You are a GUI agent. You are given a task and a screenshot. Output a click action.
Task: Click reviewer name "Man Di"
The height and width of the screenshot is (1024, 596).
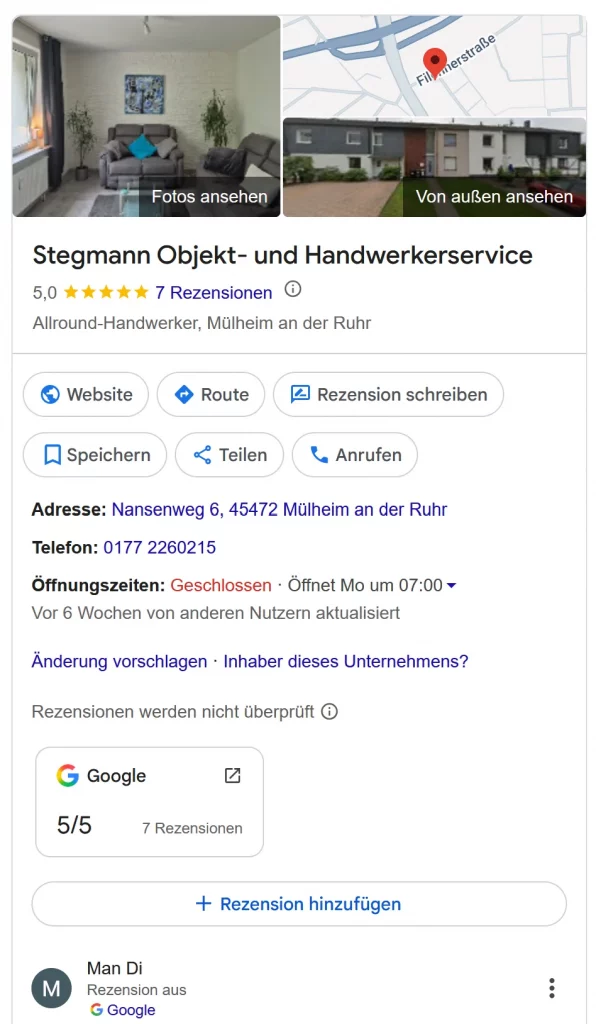115,968
